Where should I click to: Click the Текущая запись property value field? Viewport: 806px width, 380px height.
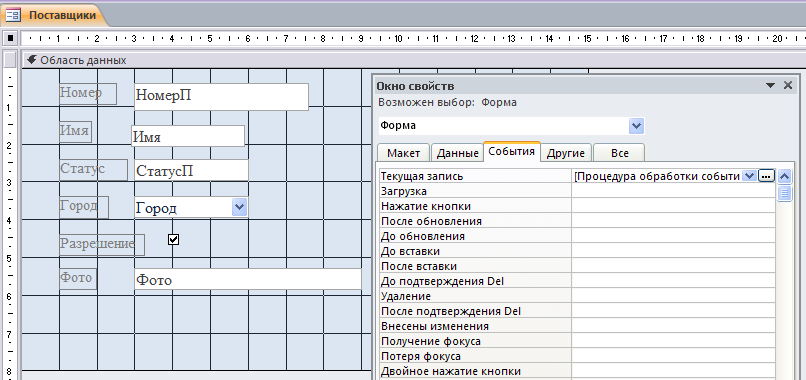point(657,176)
